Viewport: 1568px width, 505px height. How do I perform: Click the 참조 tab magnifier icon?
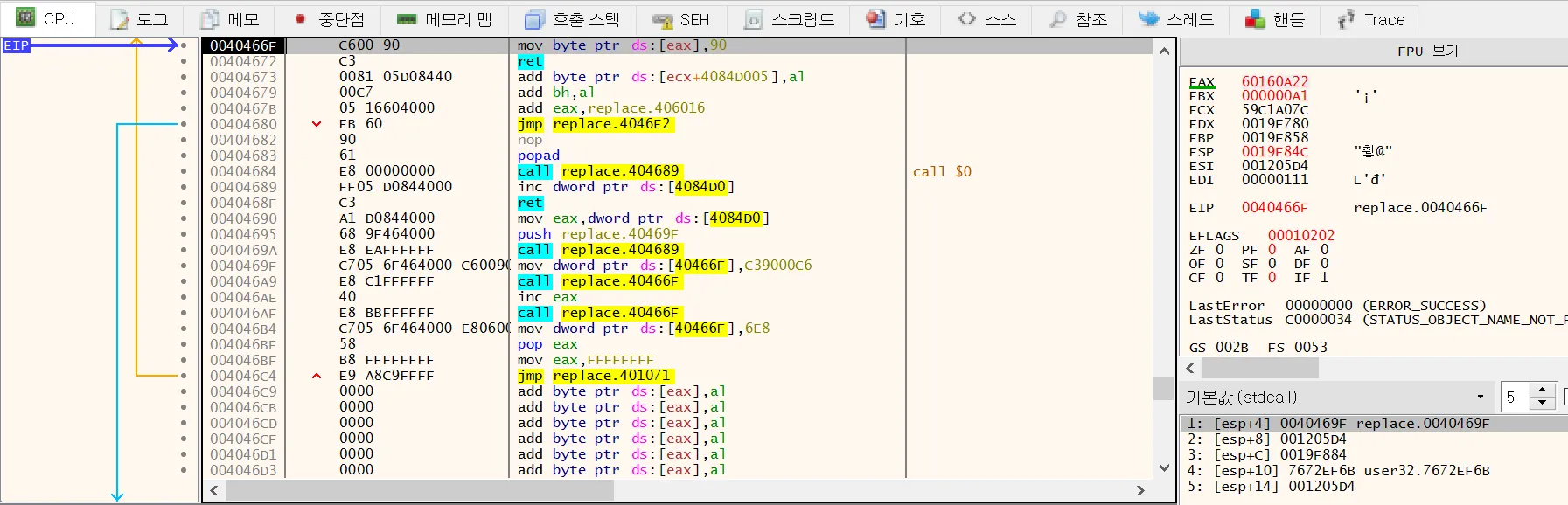click(x=1058, y=19)
